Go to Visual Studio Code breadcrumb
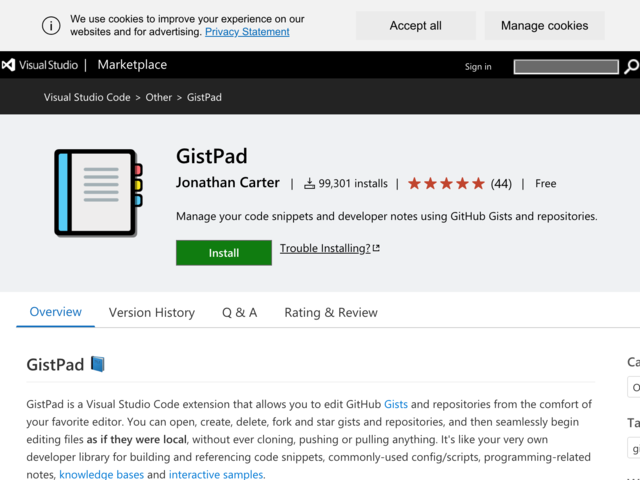The image size is (640, 480). tap(87, 98)
